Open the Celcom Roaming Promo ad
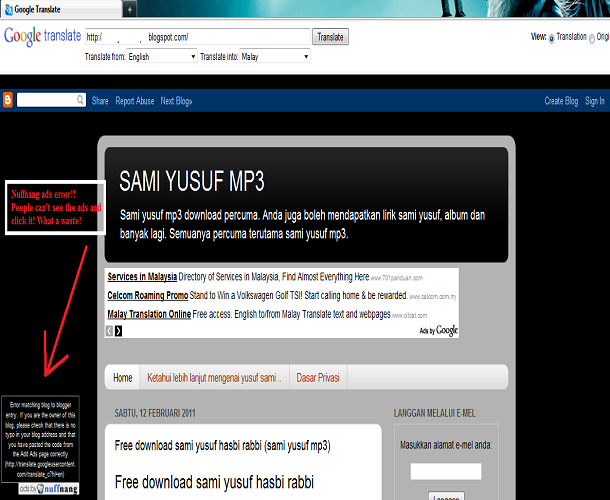Viewport: 610px width, 500px height. [148, 295]
